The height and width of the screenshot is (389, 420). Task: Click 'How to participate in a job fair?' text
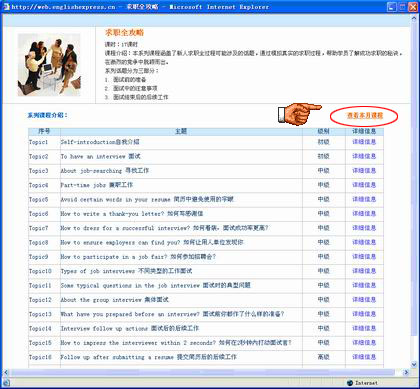click(x=114, y=256)
